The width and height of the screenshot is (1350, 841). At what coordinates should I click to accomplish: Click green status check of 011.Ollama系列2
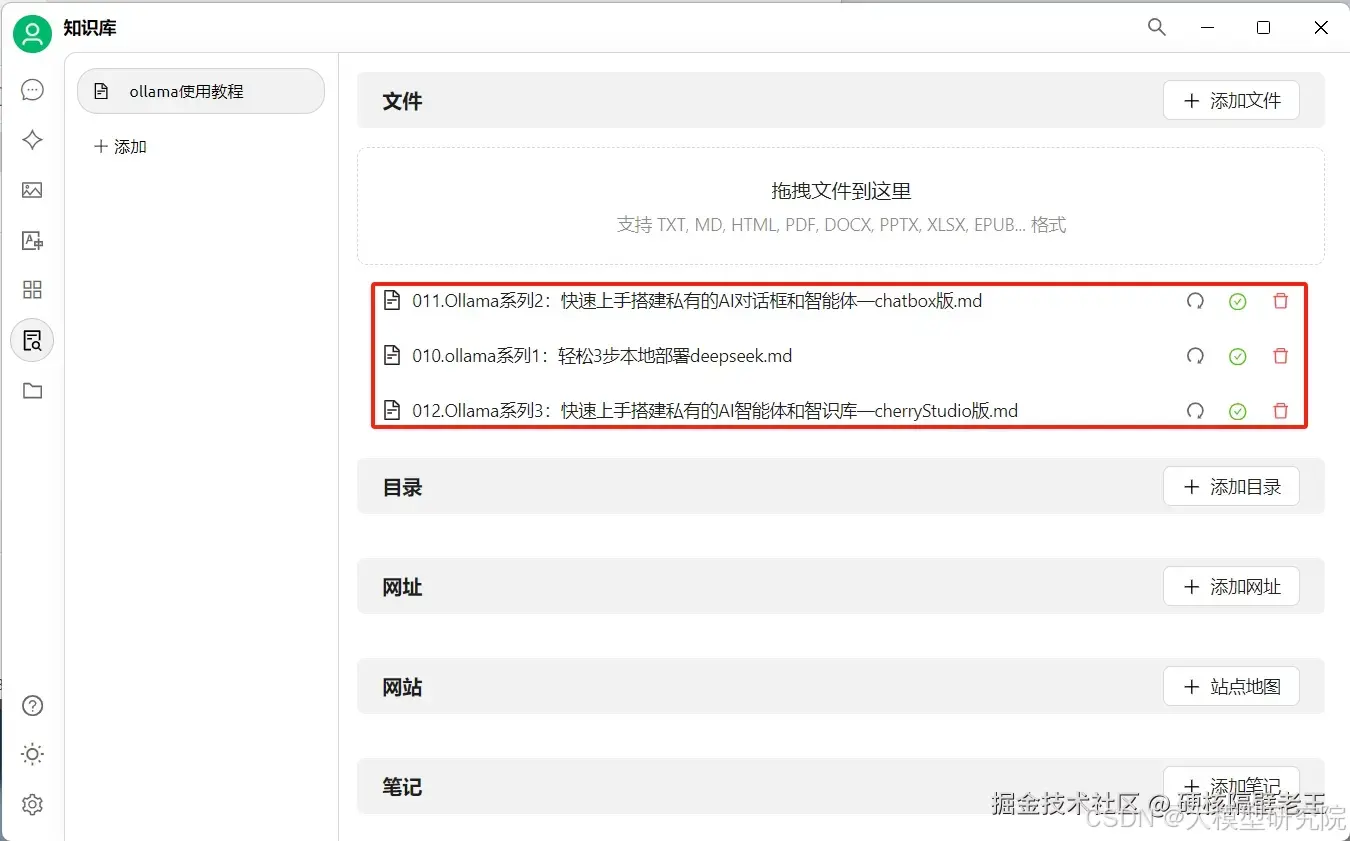click(1238, 301)
